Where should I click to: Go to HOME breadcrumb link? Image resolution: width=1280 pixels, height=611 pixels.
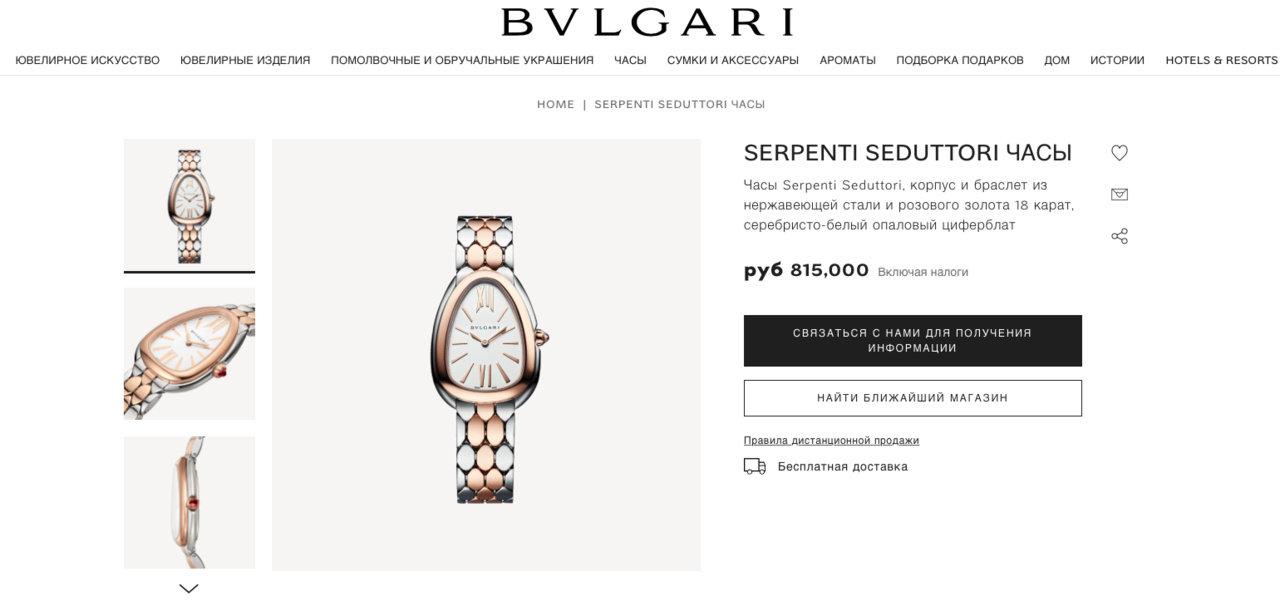[556, 104]
